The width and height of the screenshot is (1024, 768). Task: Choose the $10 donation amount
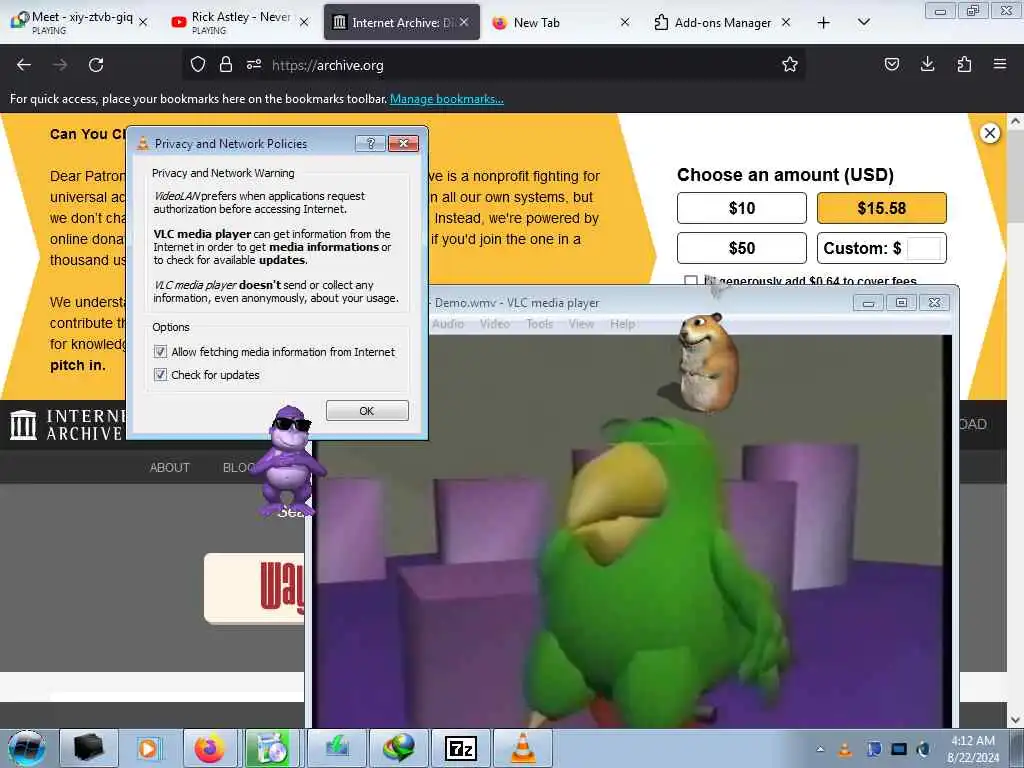click(x=742, y=208)
